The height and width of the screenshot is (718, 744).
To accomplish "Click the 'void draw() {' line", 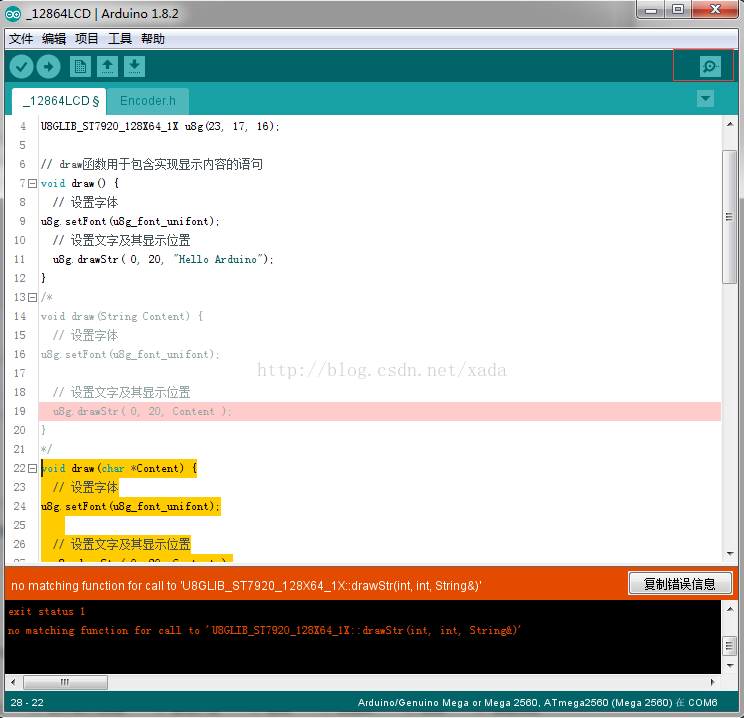I will point(80,183).
